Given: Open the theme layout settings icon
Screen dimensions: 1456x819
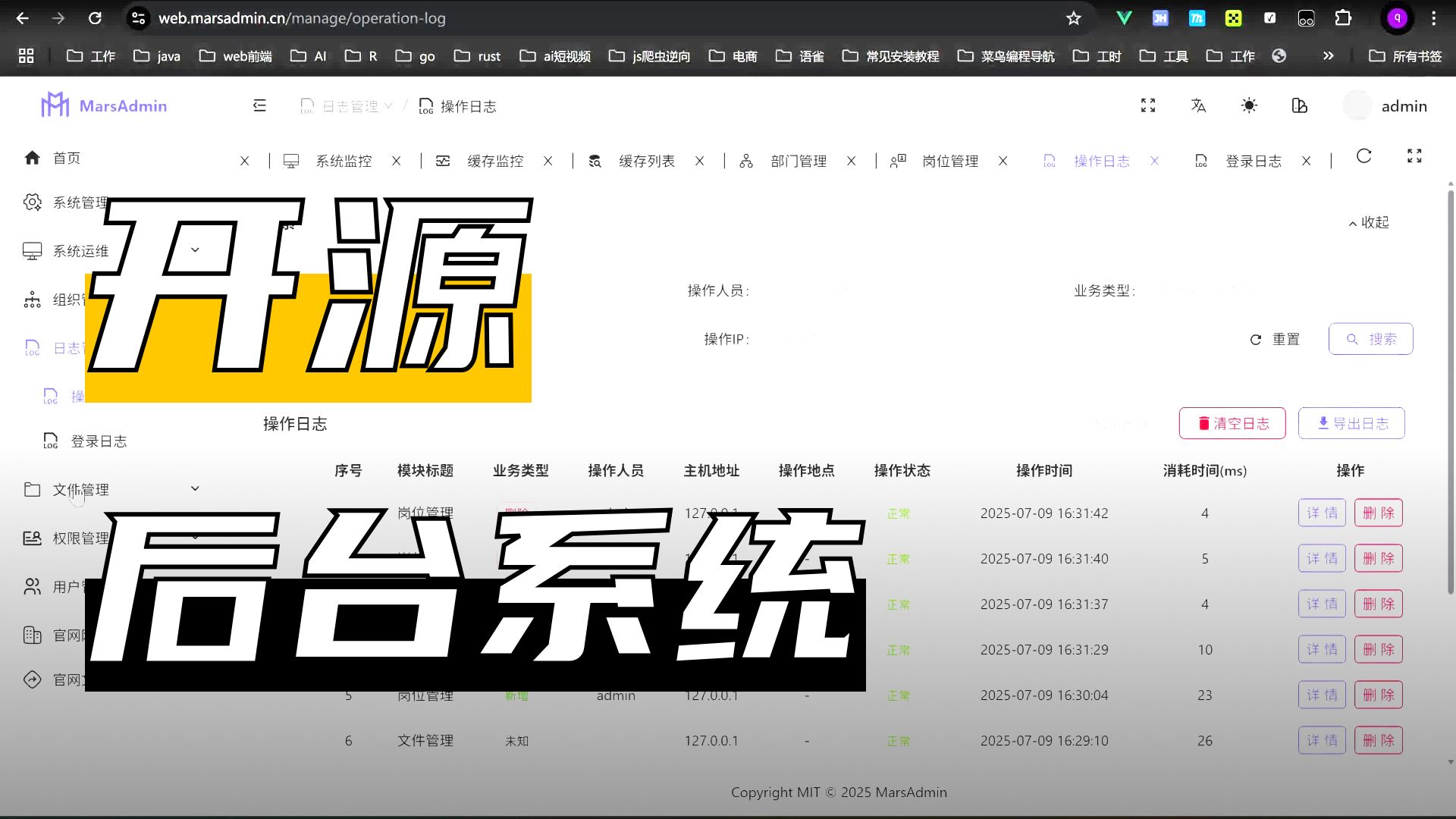Looking at the screenshot, I should point(1299,105).
